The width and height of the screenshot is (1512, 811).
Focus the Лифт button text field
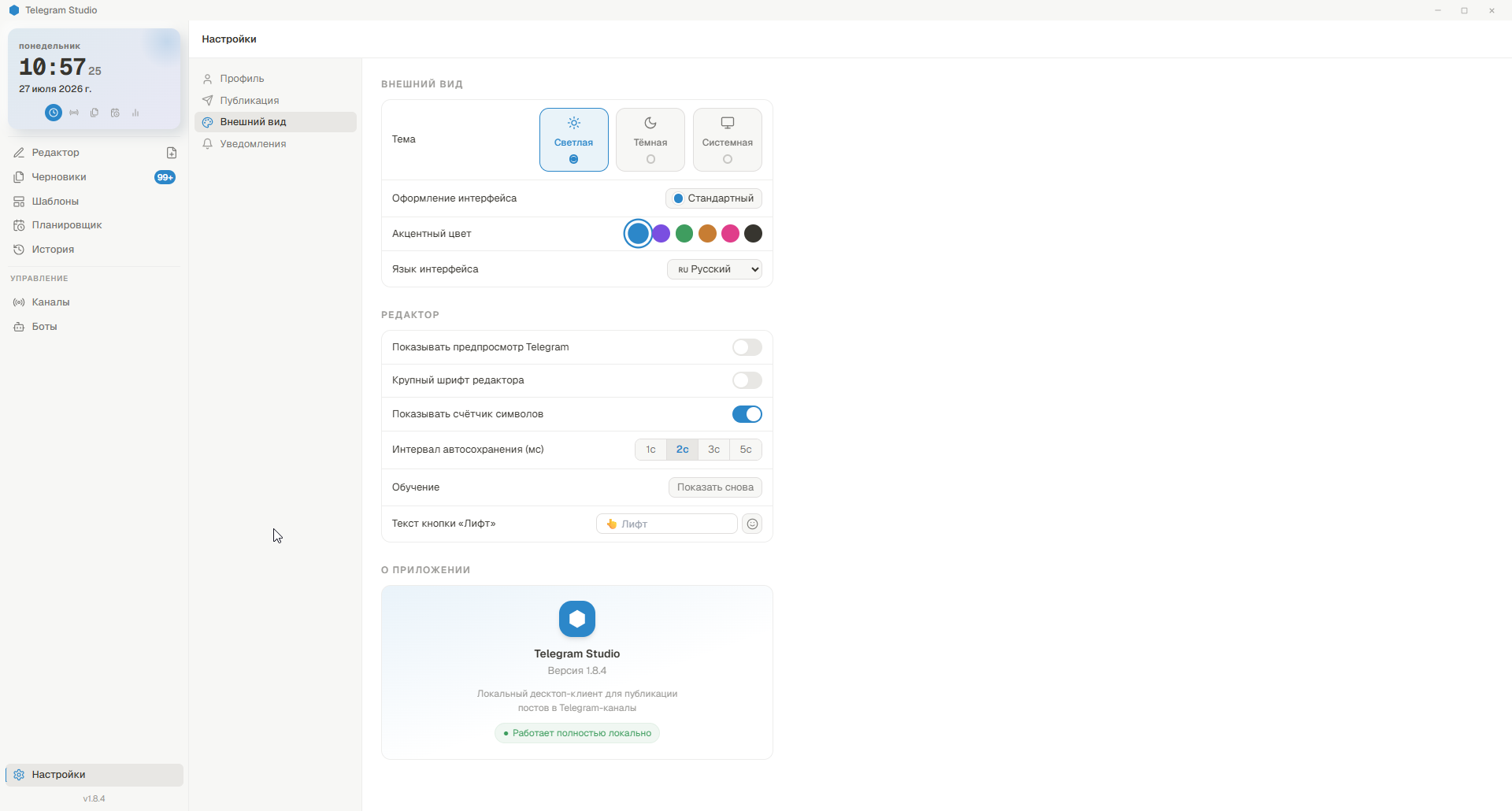pyautogui.click(x=667, y=524)
